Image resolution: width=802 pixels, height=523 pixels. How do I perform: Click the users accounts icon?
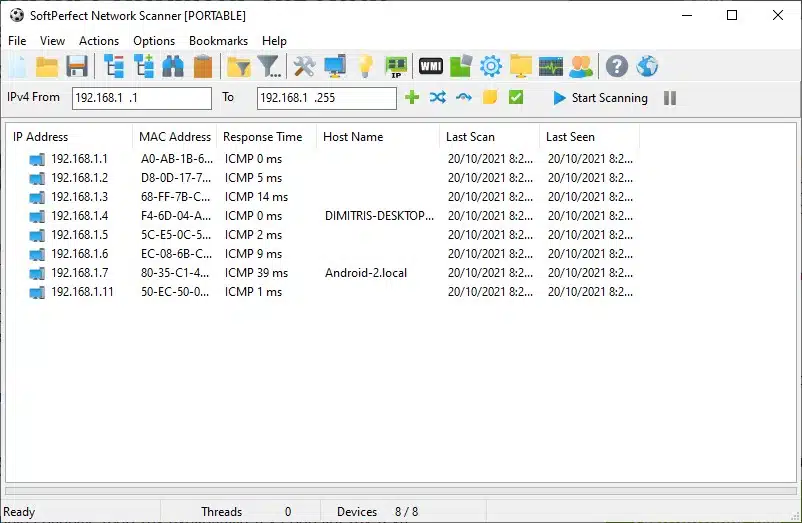tap(581, 67)
